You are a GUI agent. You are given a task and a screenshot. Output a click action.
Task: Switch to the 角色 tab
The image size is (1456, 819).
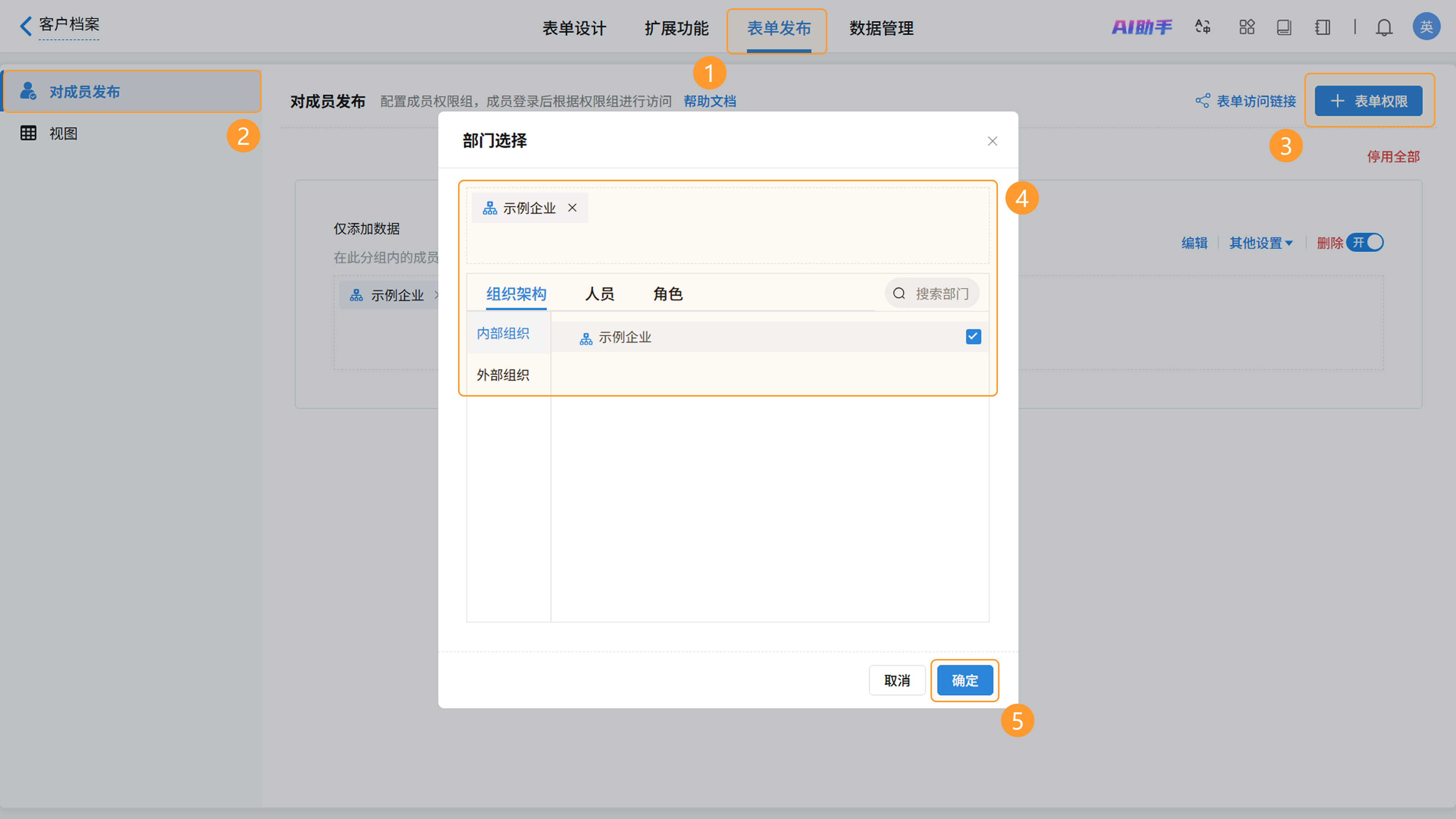667,294
